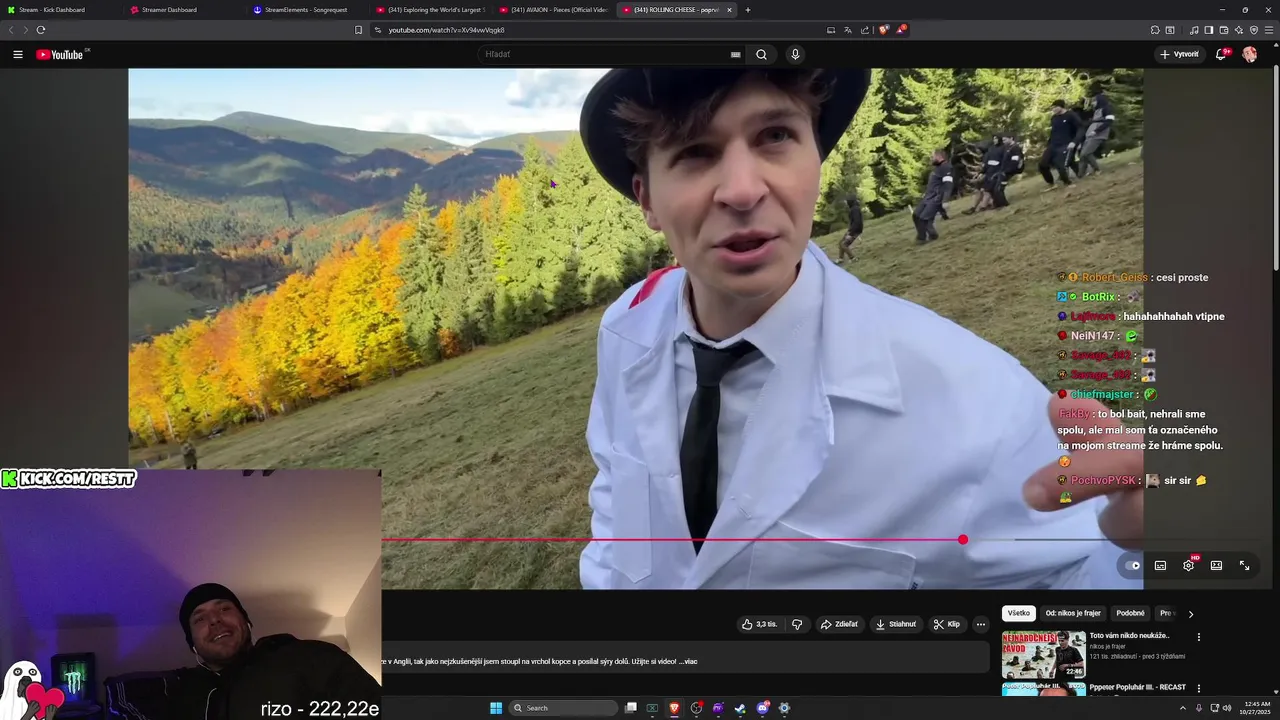Open browser main menu button

click(1269, 30)
